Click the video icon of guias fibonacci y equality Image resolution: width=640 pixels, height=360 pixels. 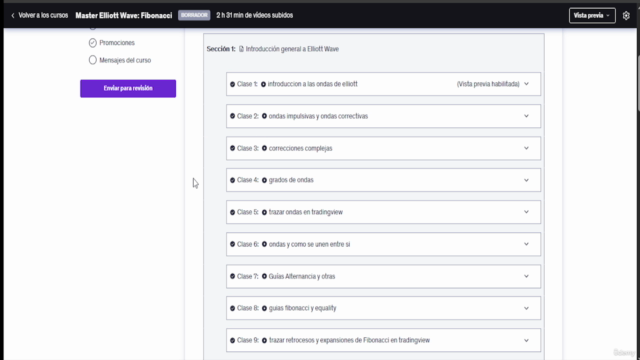pyautogui.click(x=264, y=308)
